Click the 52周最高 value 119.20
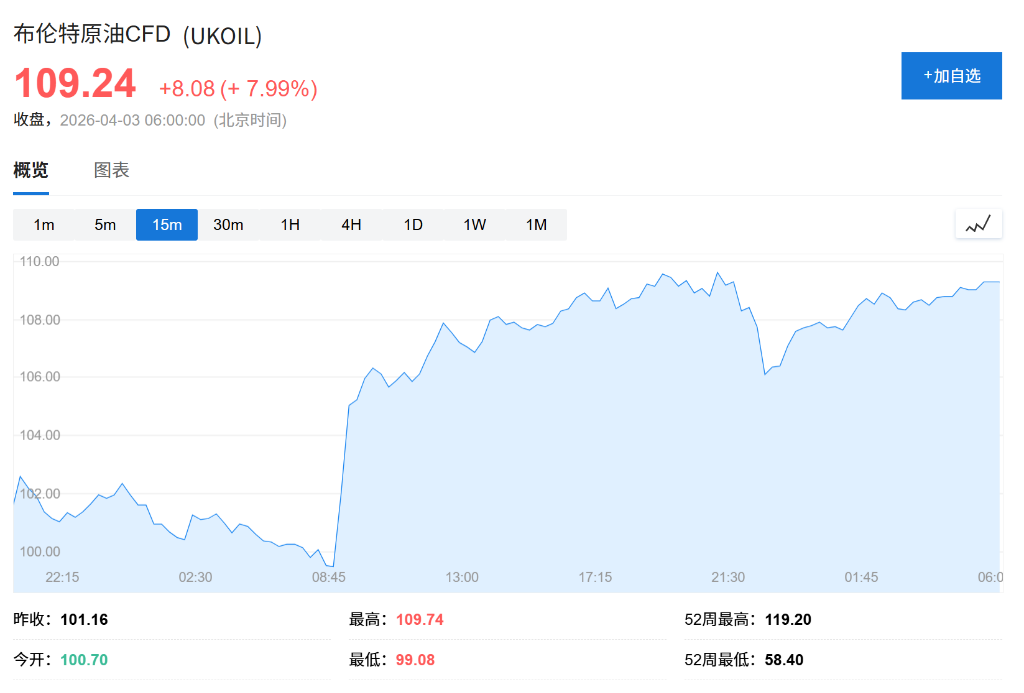This screenshot has width=1024, height=693. click(x=790, y=619)
